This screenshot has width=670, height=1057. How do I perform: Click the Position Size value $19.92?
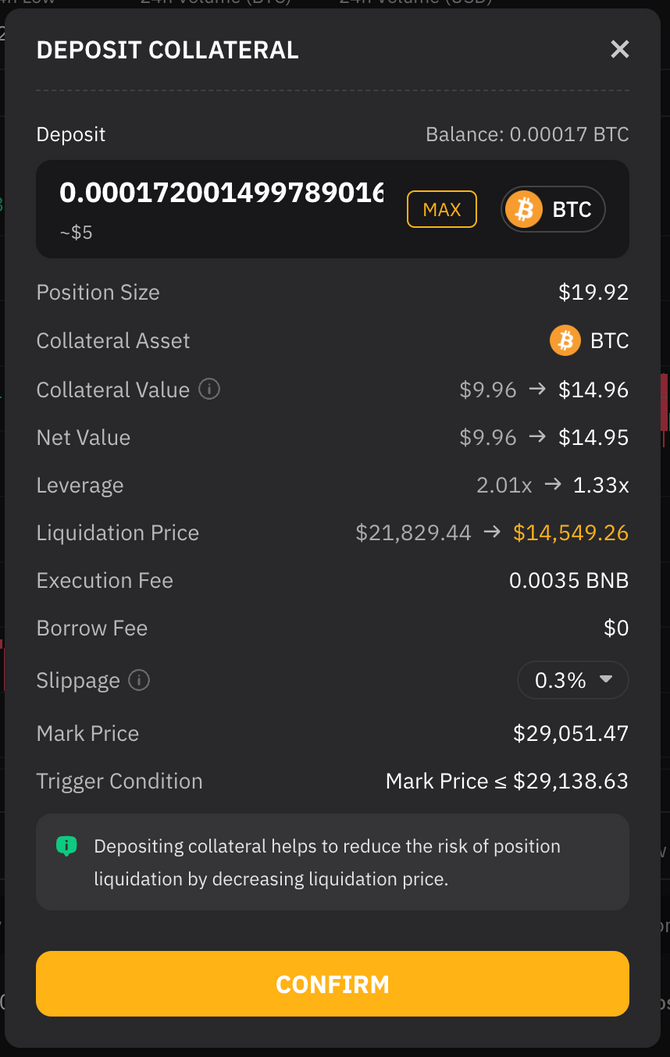click(x=593, y=293)
